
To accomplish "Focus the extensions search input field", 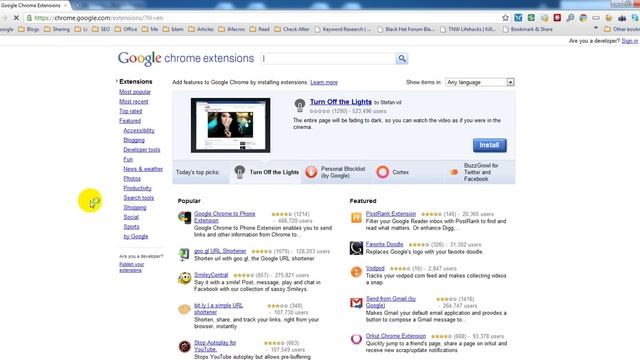I will [328, 58].
